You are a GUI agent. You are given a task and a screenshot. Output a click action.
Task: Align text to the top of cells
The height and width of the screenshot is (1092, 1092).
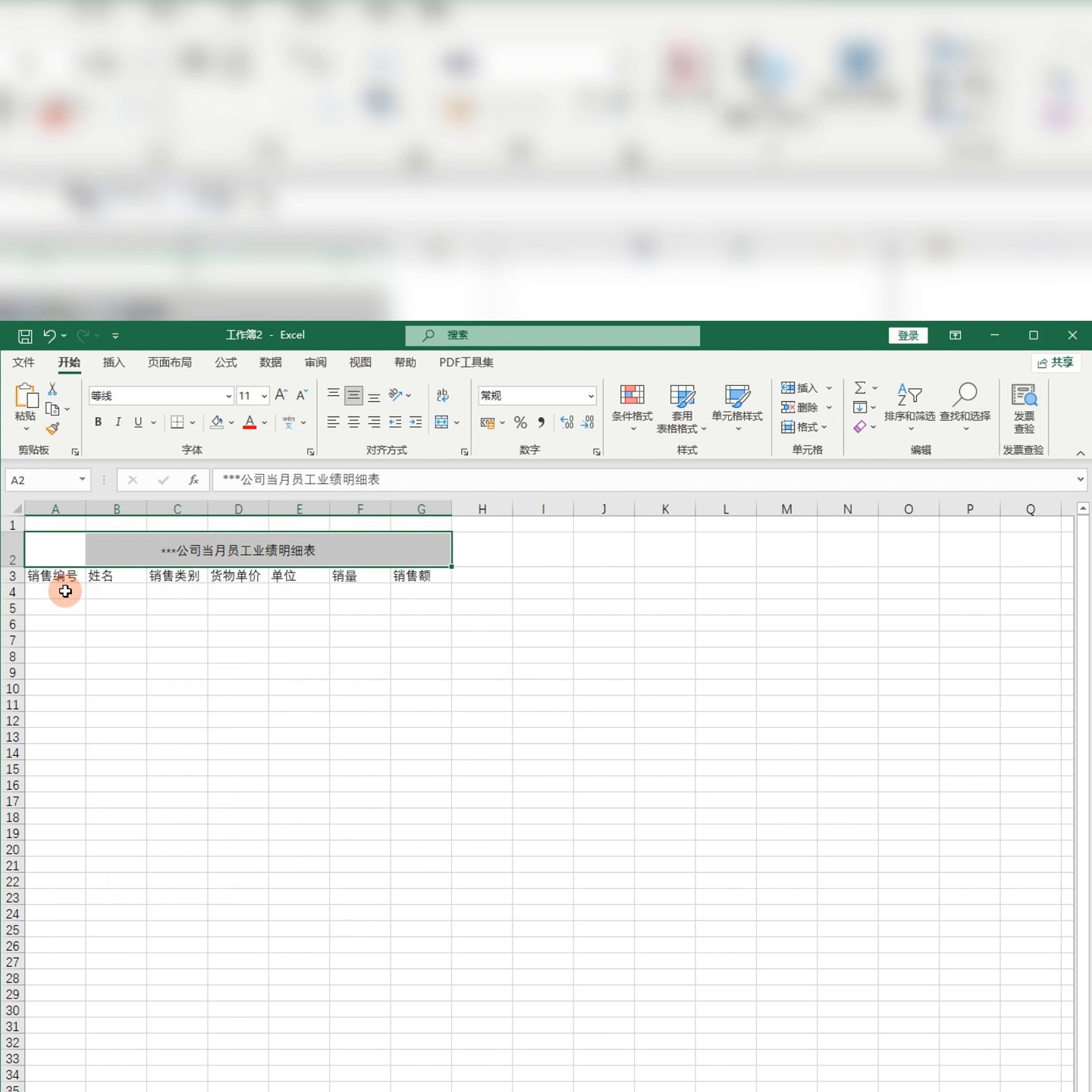click(333, 395)
